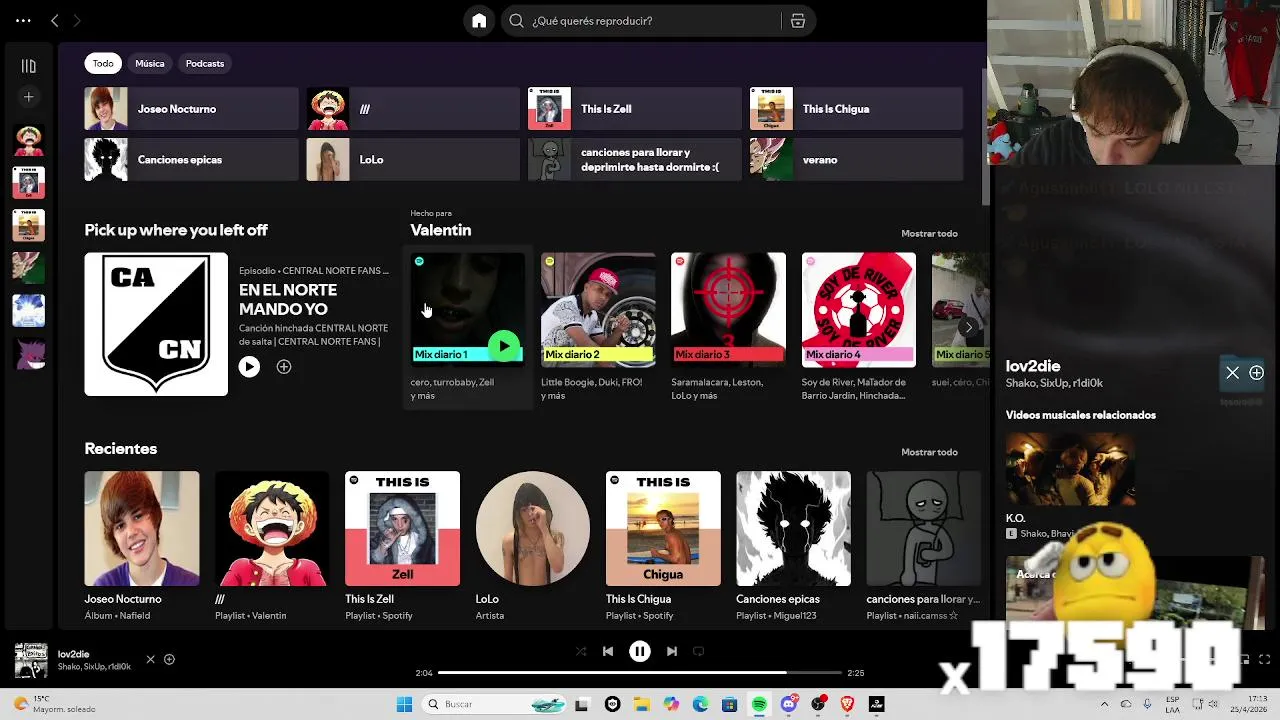The image size is (1280, 720).
Task: Open lov2die album art in player bar
Action: click(31, 660)
